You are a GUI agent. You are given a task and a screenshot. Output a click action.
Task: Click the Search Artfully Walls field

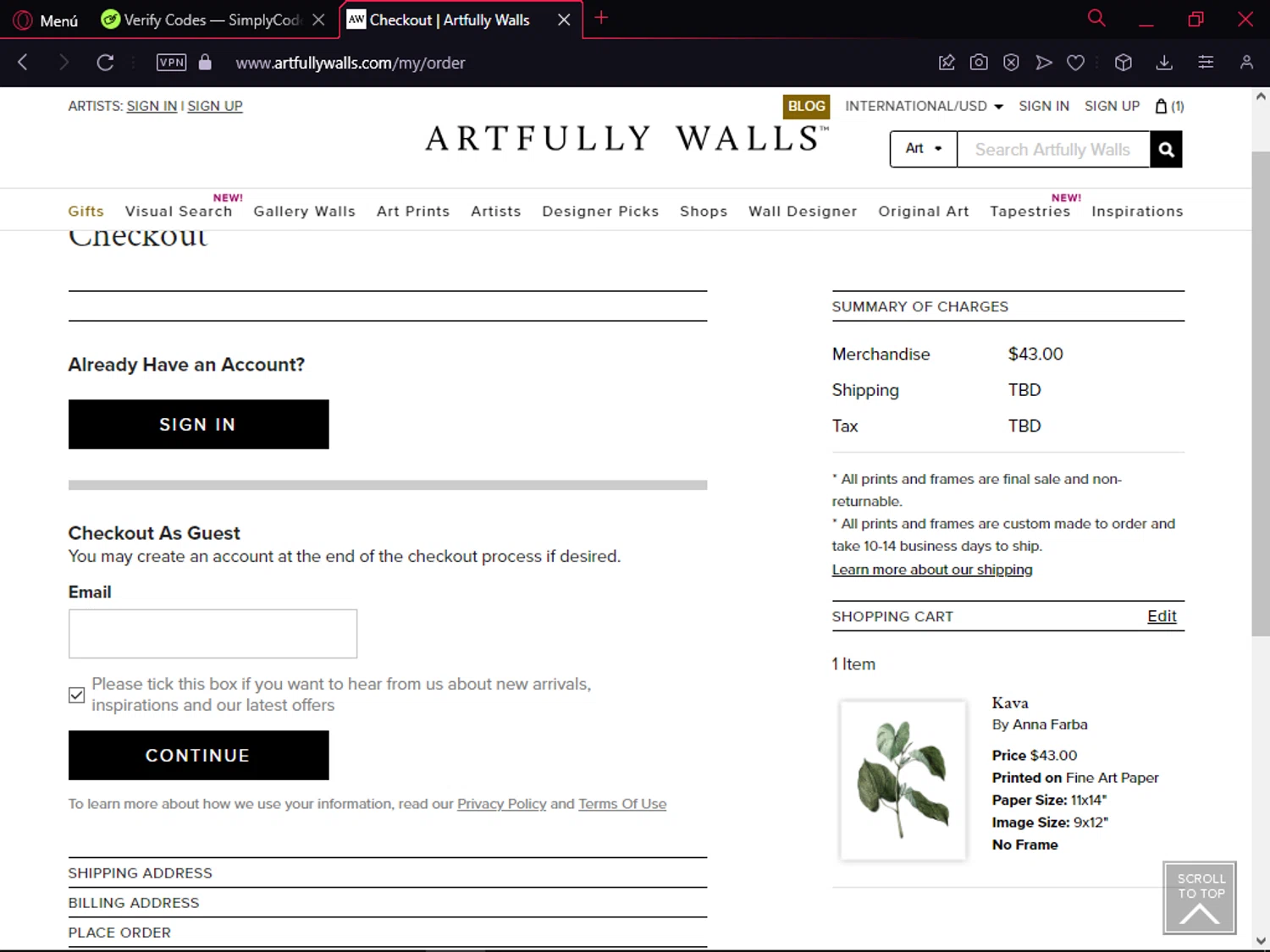[x=1053, y=149]
